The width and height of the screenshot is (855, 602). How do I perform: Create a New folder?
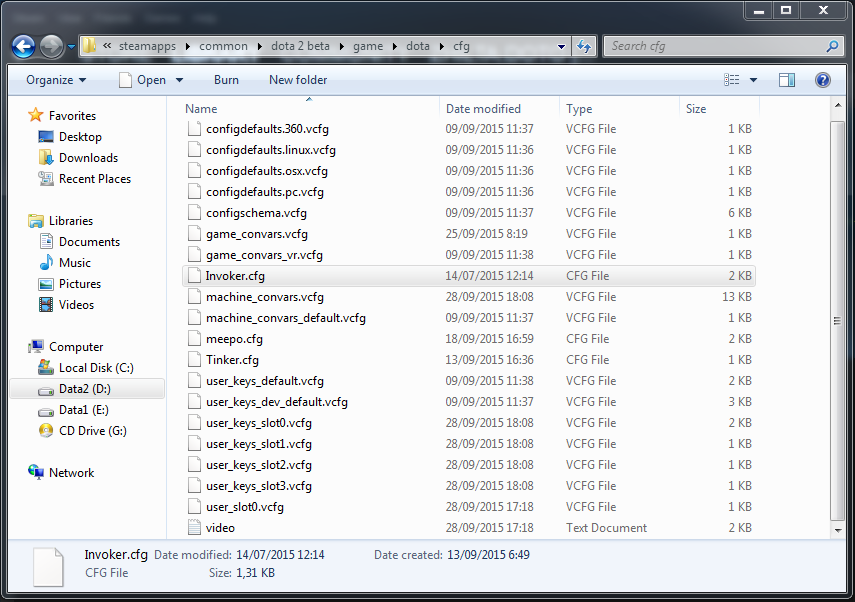coord(298,80)
